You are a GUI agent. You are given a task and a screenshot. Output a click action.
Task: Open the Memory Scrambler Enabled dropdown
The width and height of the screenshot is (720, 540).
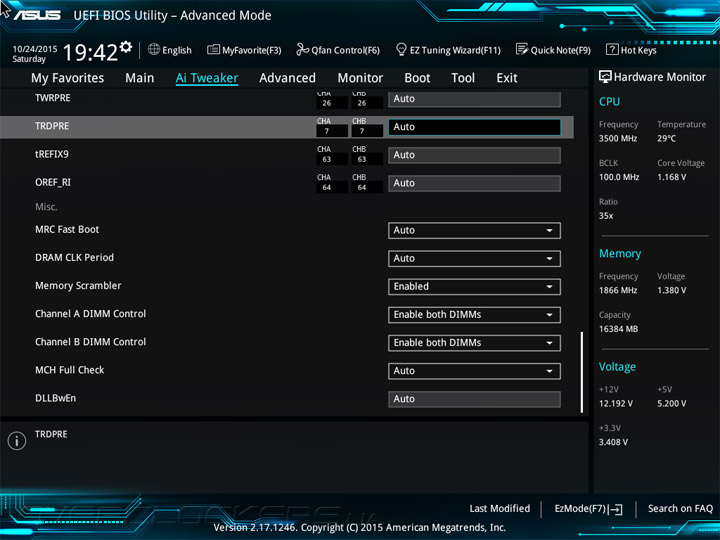[474, 287]
